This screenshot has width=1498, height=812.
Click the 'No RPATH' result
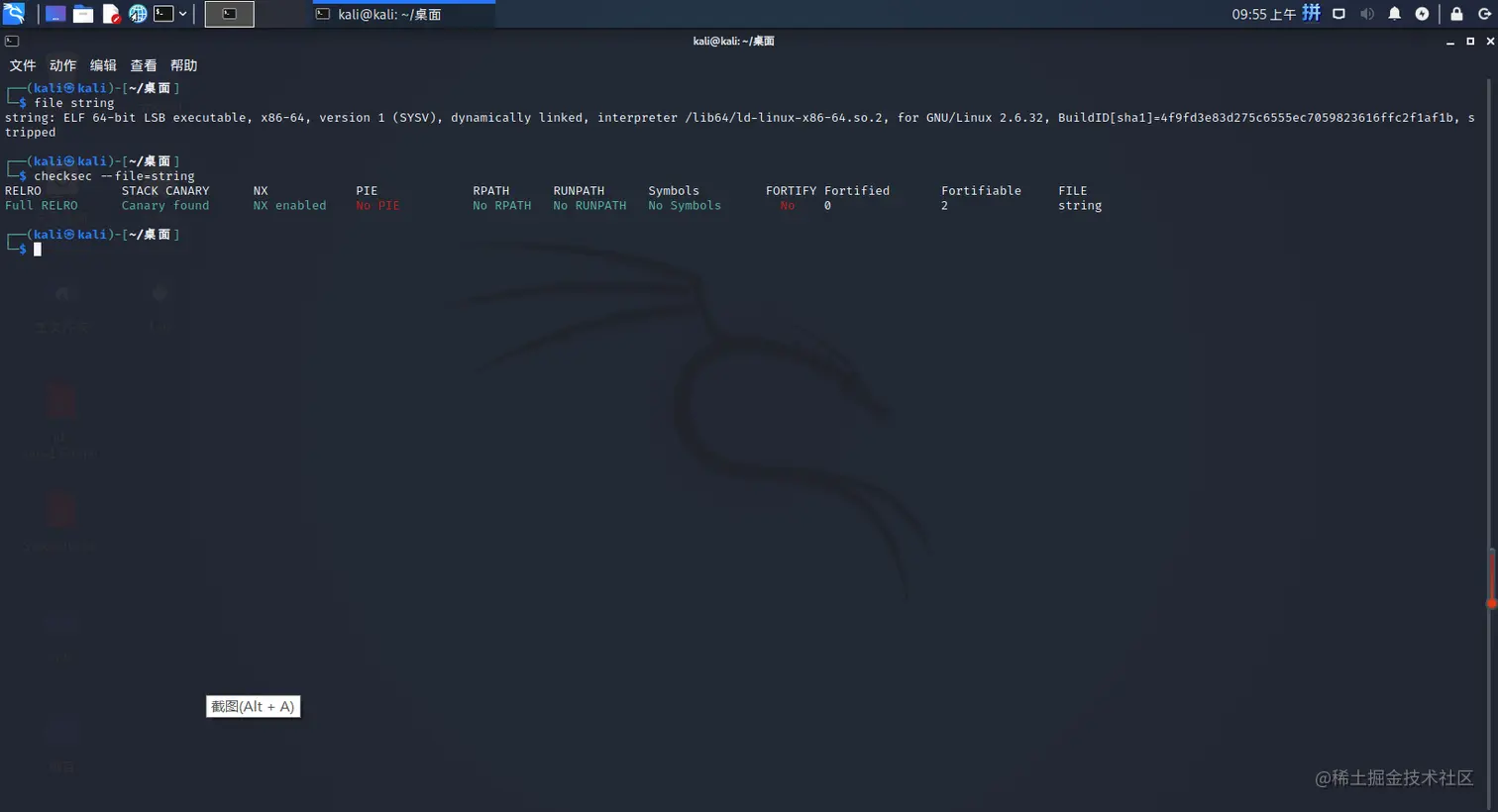point(502,206)
